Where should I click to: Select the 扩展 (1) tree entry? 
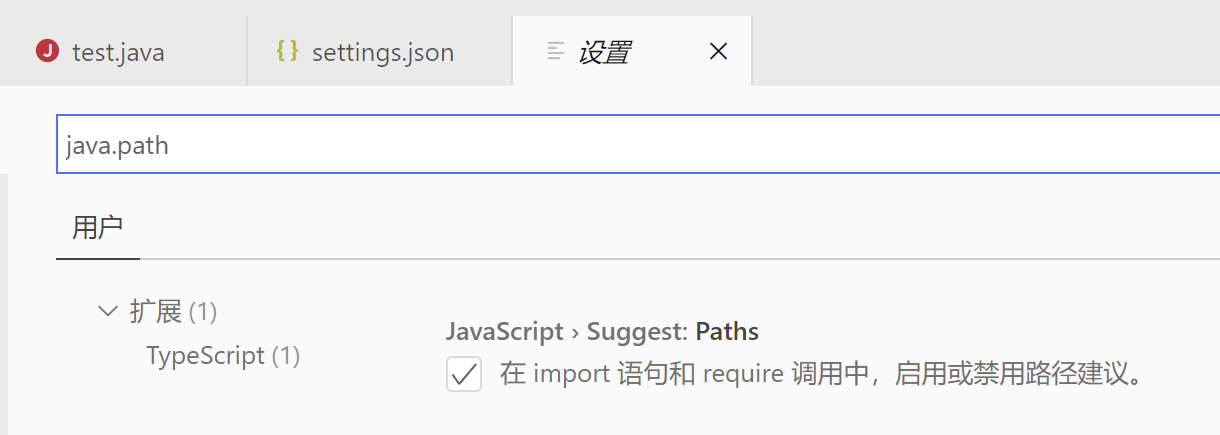(173, 312)
